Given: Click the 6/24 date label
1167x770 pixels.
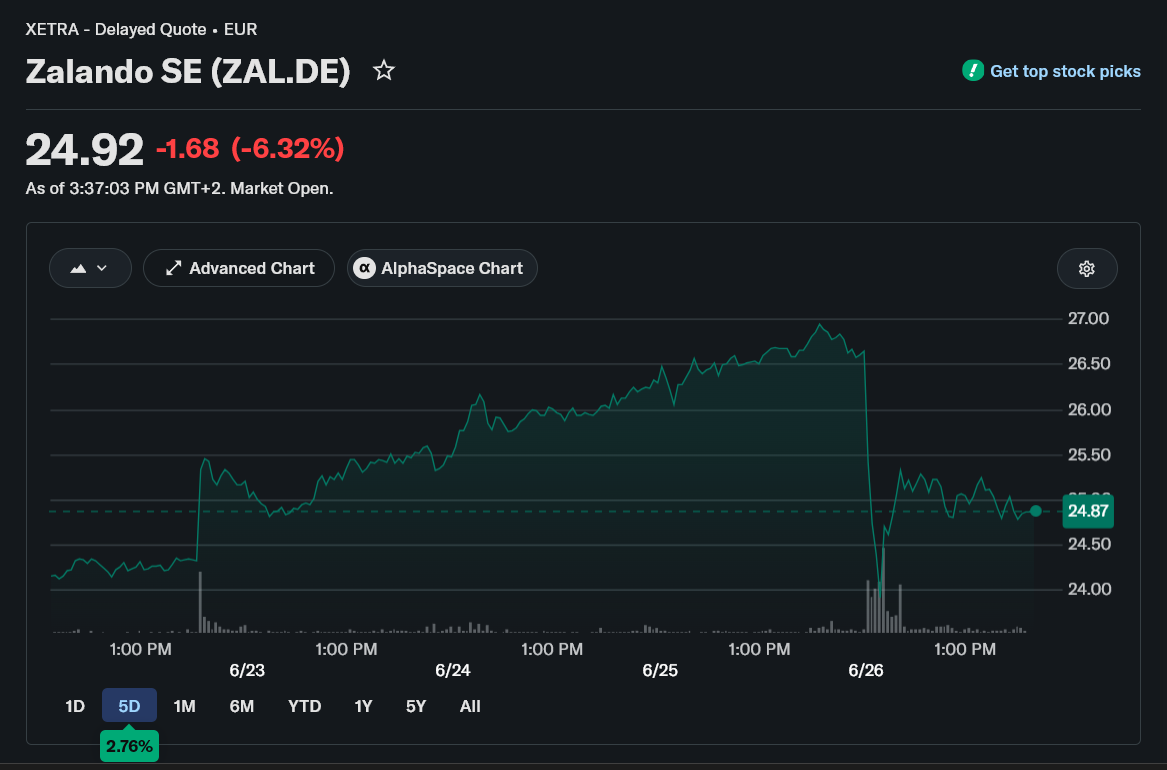Looking at the screenshot, I should pyautogui.click(x=453, y=670).
